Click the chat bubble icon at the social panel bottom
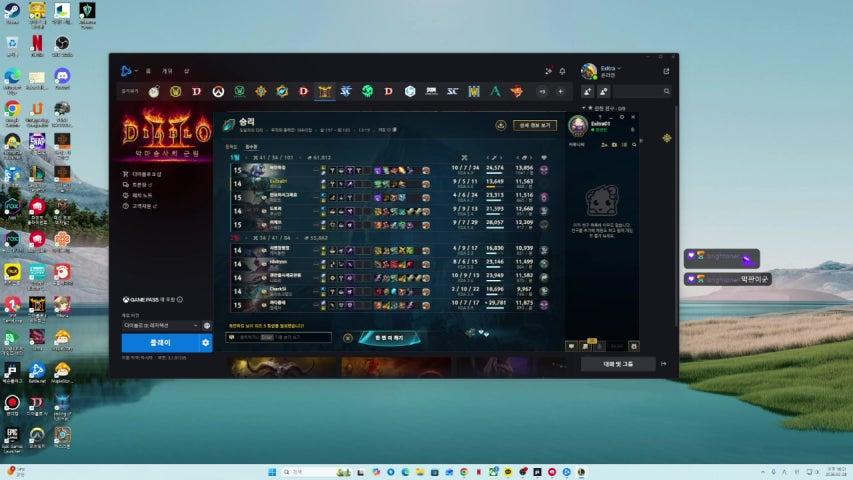 pos(571,346)
